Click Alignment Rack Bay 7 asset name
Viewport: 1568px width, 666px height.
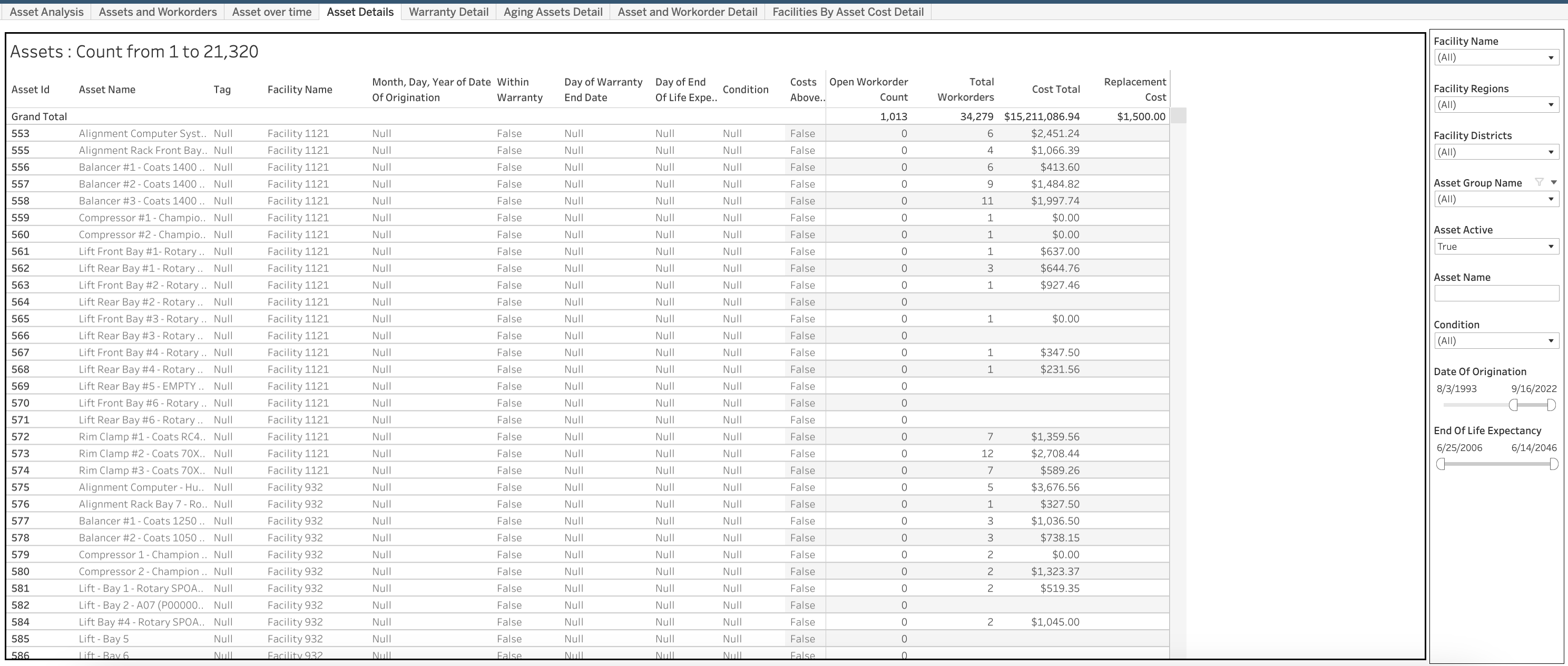143,504
